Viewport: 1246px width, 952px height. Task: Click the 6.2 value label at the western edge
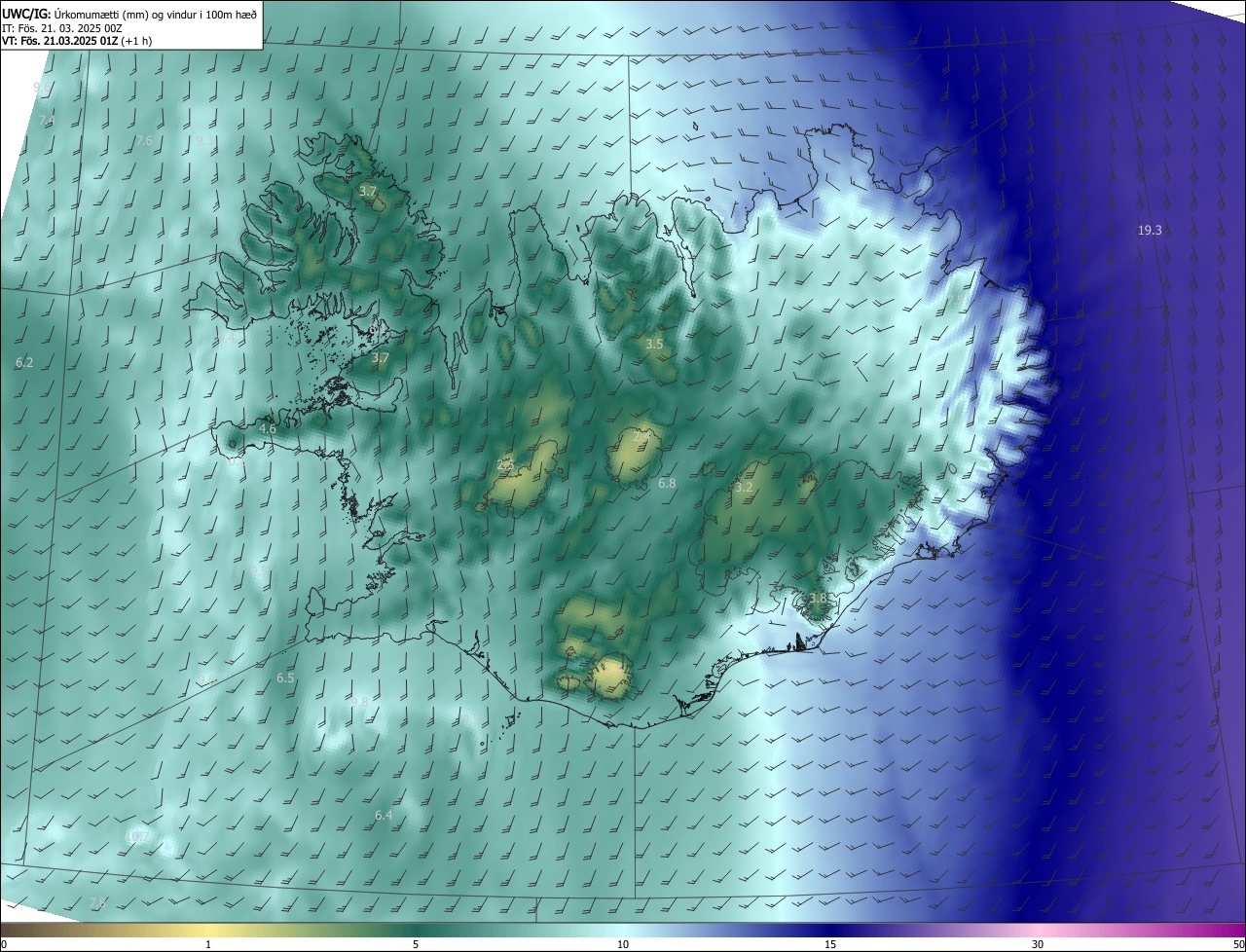pyautogui.click(x=24, y=362)
